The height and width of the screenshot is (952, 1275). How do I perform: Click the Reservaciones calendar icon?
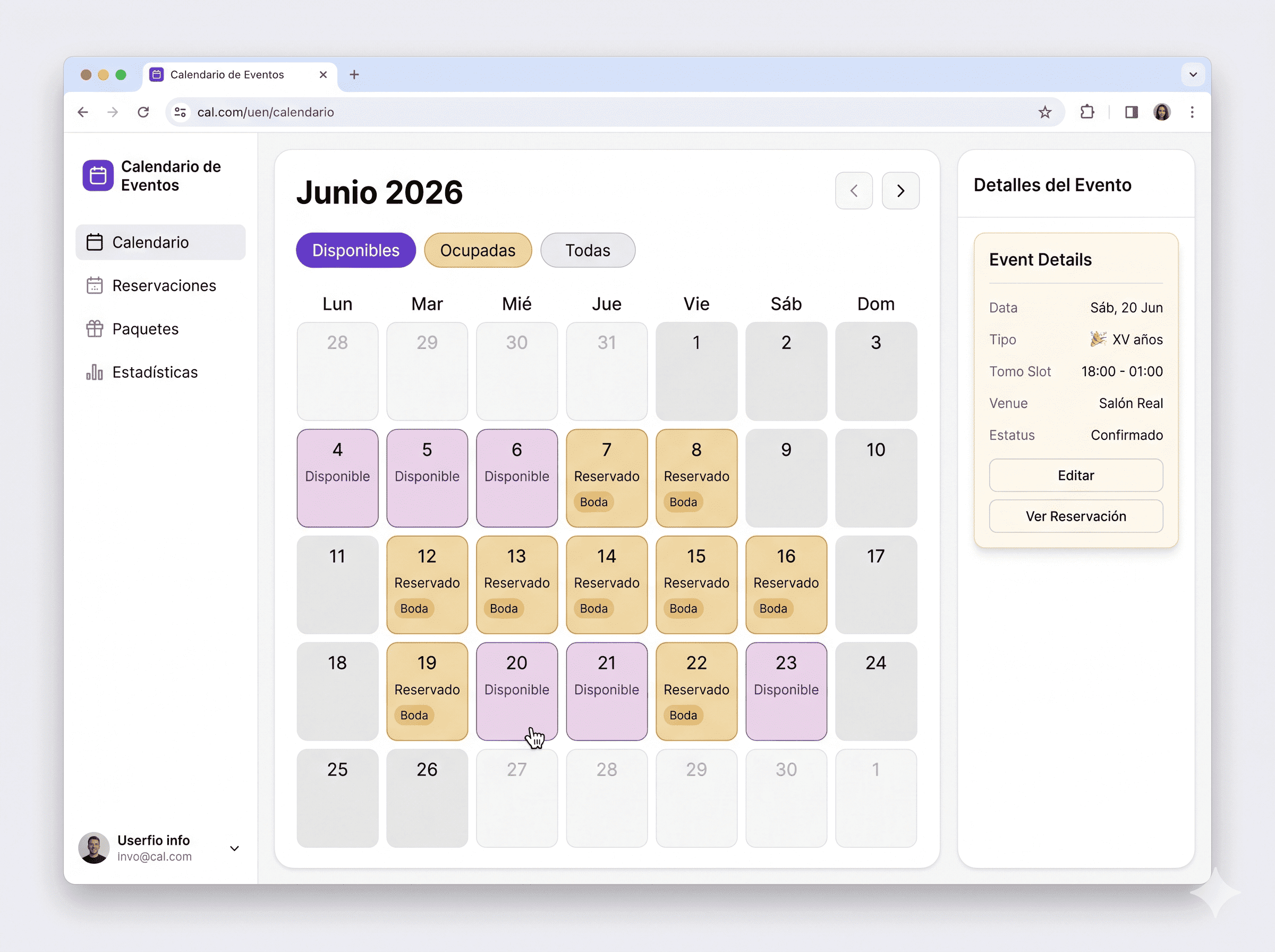pos(95,286)
